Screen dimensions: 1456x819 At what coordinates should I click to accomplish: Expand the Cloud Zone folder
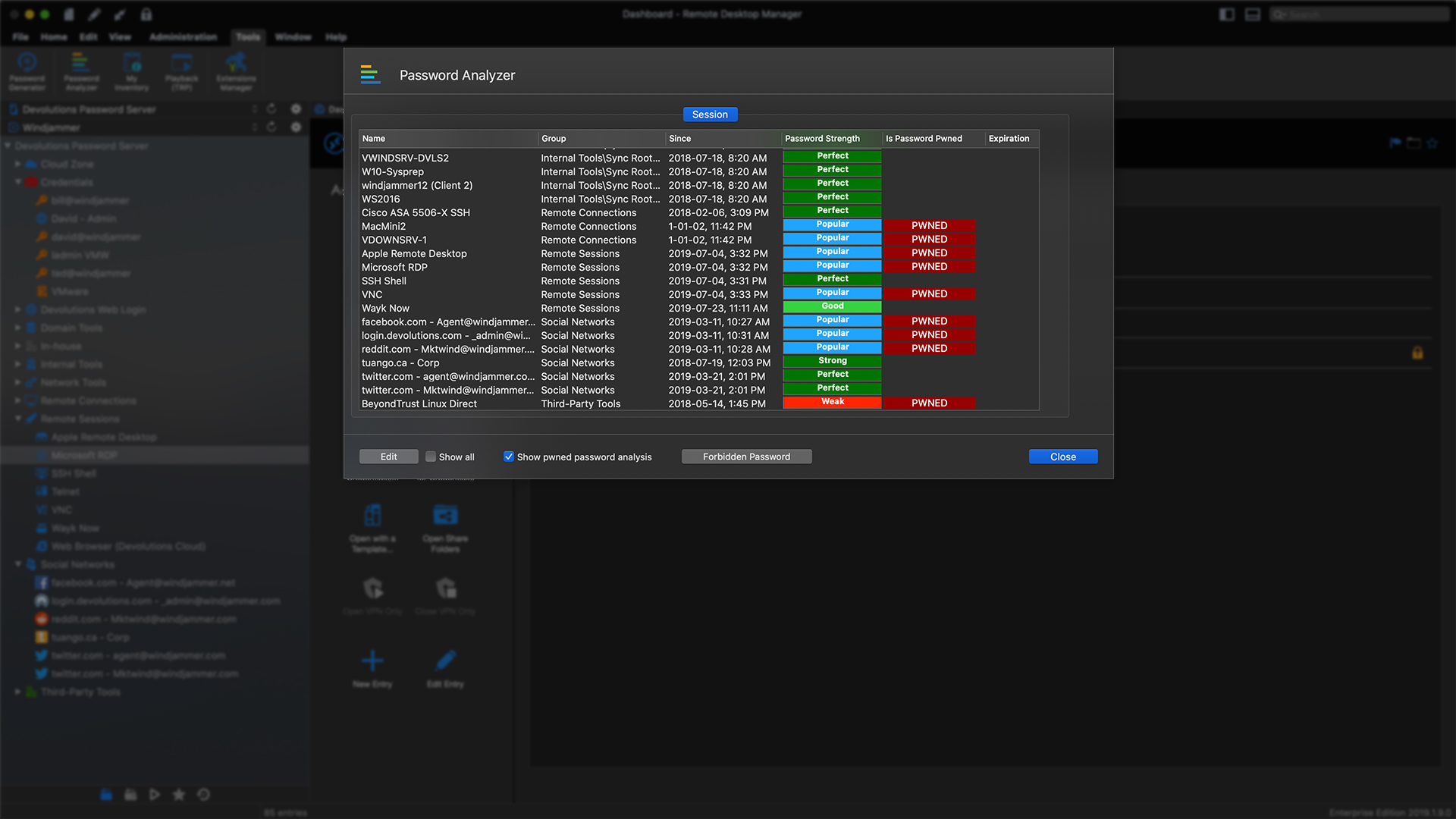(17, 164)
